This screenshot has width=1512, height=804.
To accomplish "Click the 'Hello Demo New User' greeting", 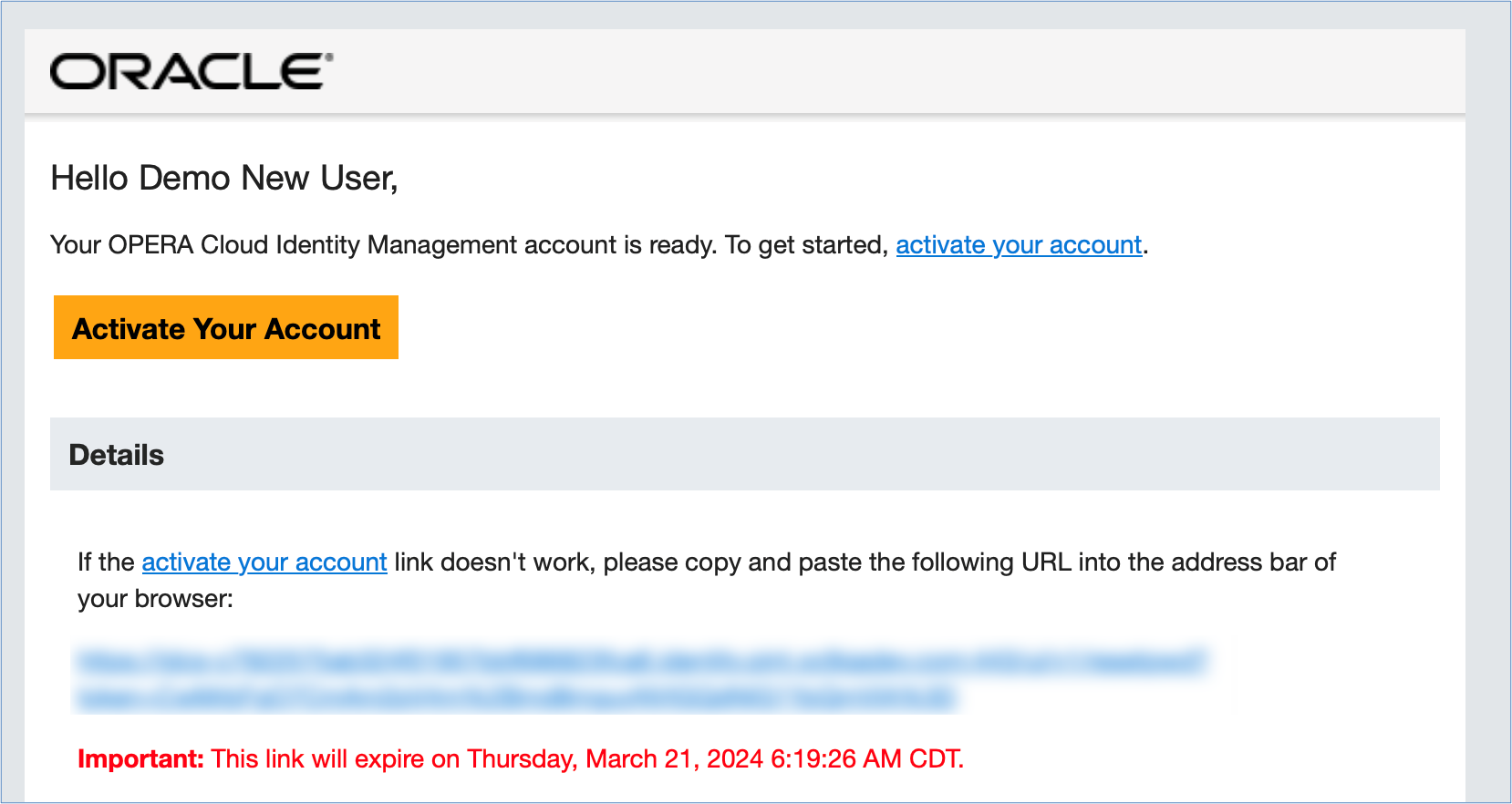I will click(224, 178).
